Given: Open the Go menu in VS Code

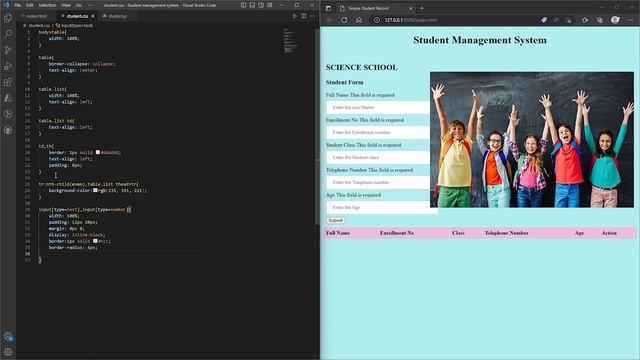Looking at the screenshot, I should pyautogui.click(x=79, y=5).
